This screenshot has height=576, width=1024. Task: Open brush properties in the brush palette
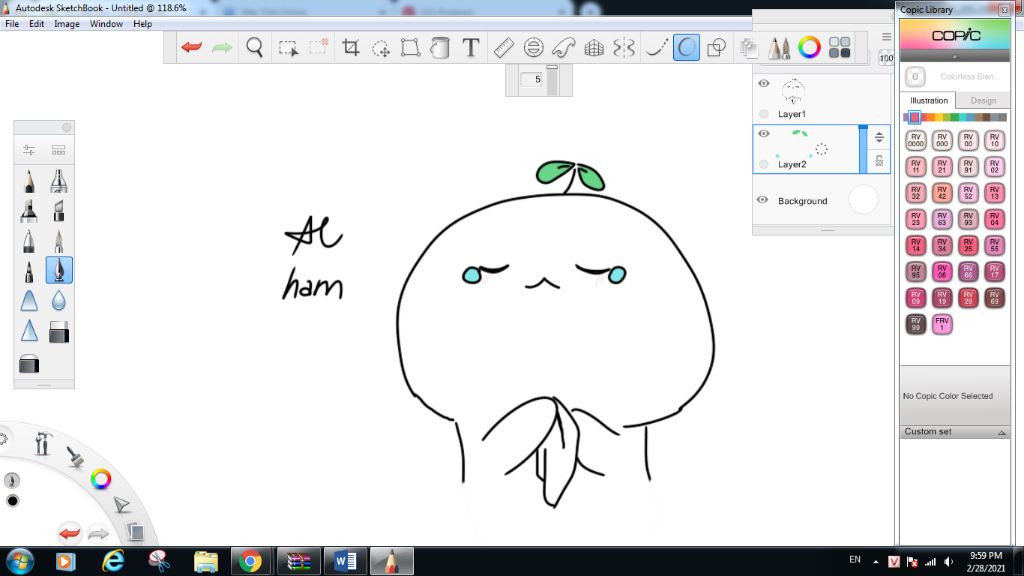(x=29, y=150)
